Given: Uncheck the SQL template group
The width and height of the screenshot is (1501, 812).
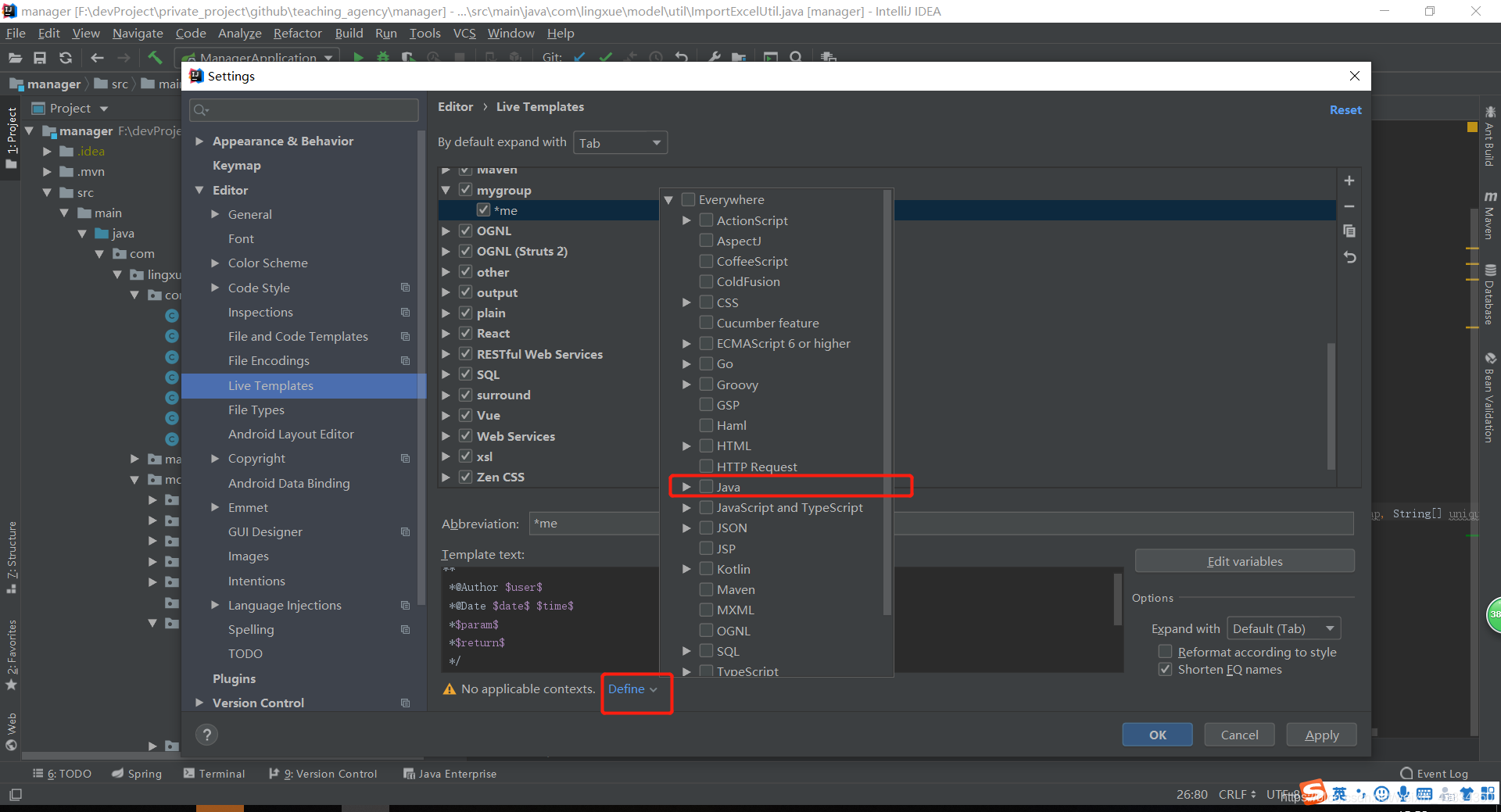Looking at the screenshot, I should (465, 374).
